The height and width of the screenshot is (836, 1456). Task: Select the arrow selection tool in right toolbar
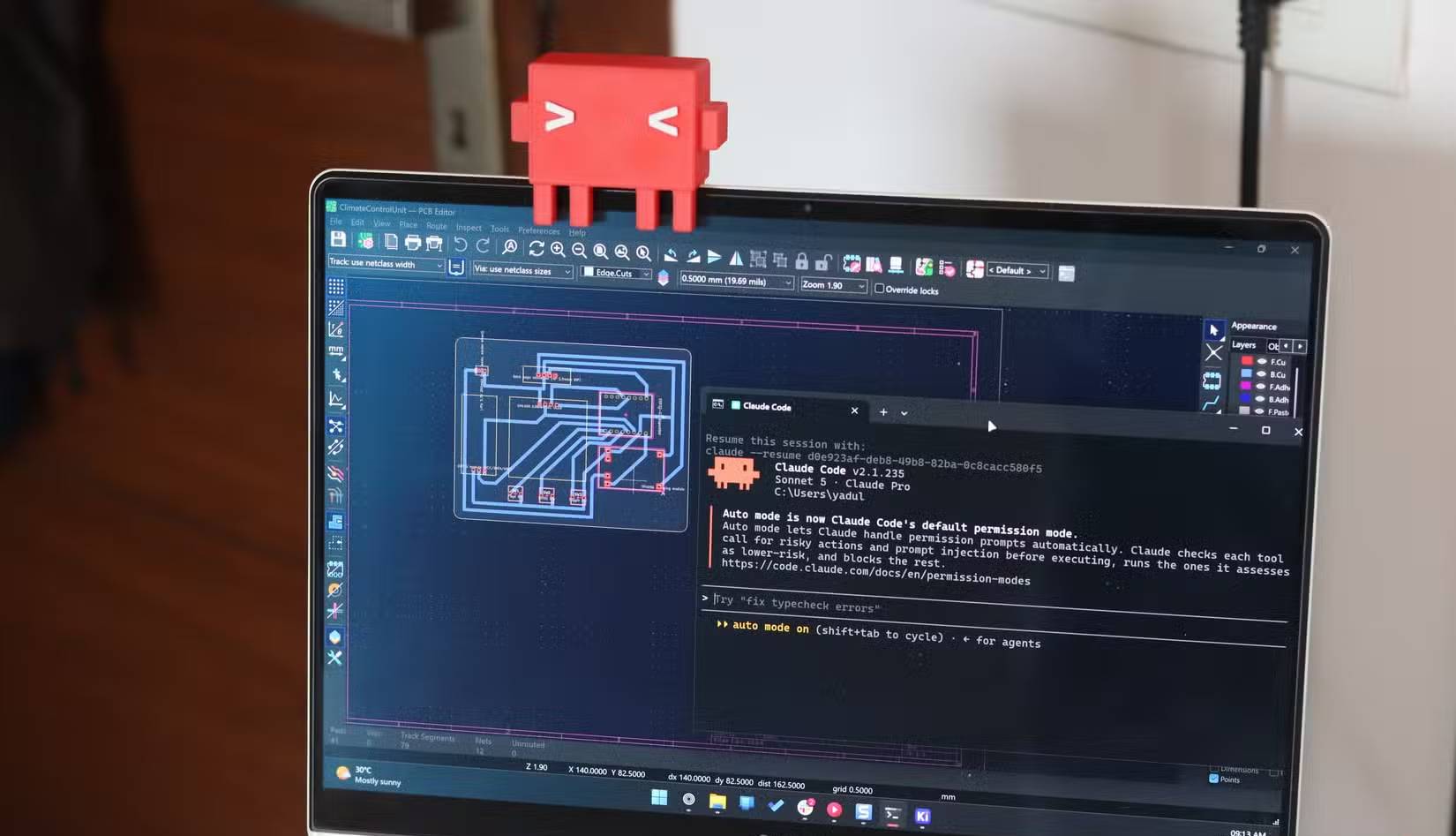click(x=1214, y=330)
